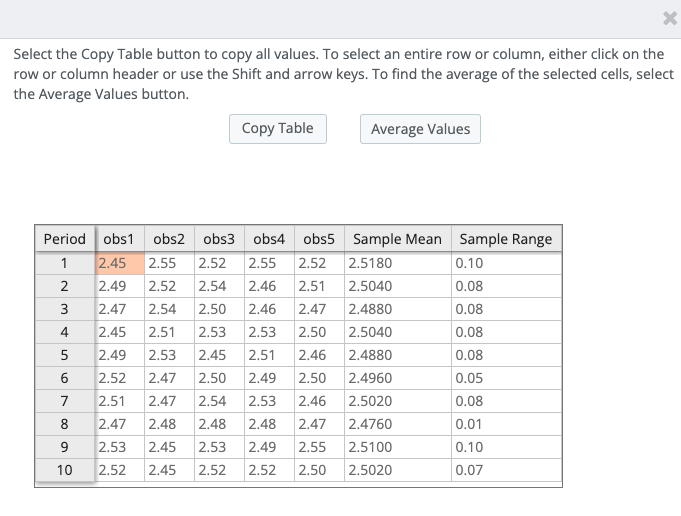
Task: Select row header for period 5
Action: [65, 355]
